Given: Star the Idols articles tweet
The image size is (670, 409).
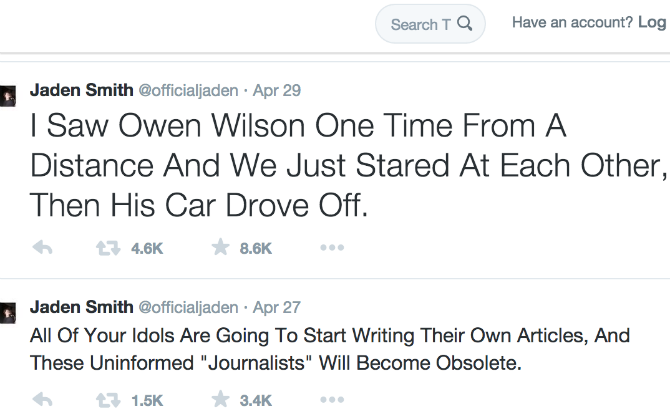Looking at the screenshot, I should coord(221,400).
